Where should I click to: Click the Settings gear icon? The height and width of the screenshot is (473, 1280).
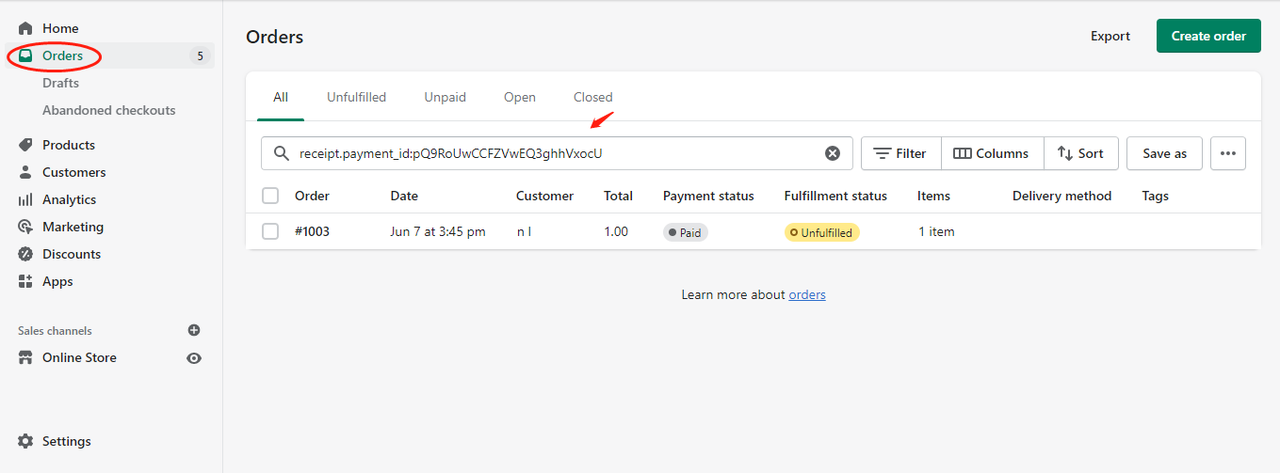(26, 441)
